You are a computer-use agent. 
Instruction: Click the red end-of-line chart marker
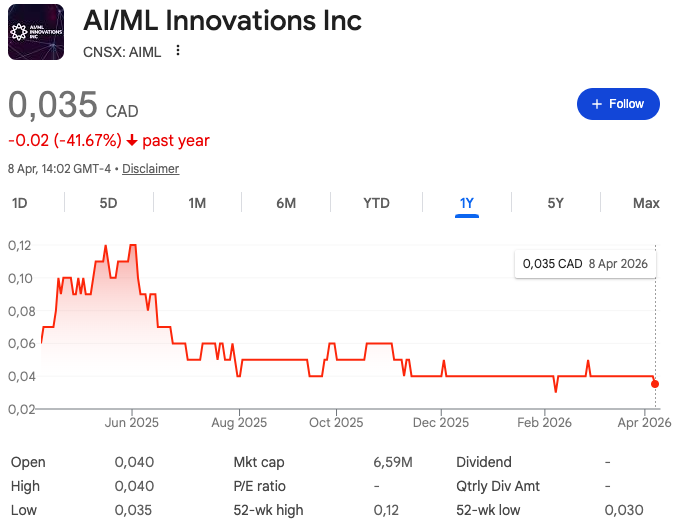[x=655, y=384]
